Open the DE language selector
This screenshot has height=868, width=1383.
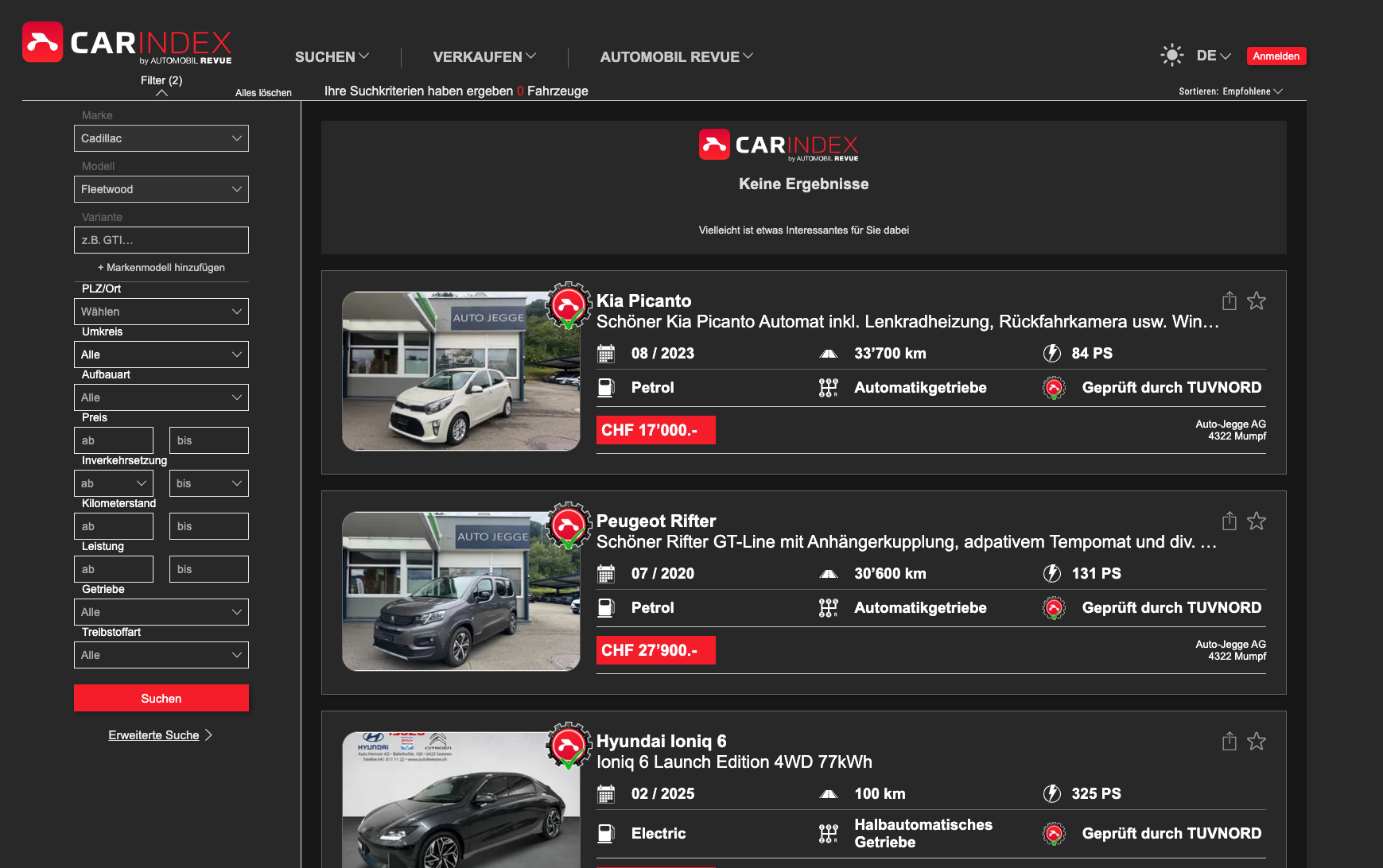(x=1214, y=56)
